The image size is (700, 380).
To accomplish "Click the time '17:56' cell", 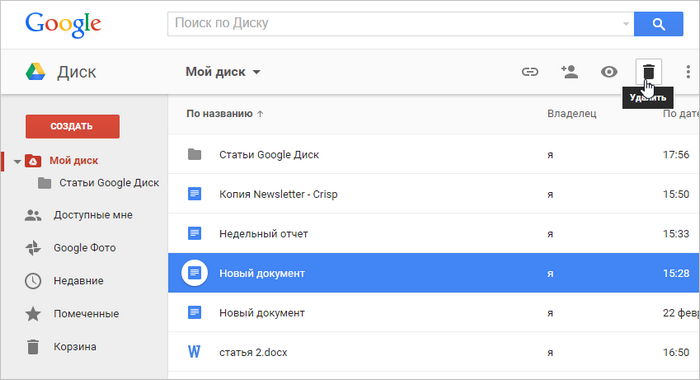I will point(676,155).
